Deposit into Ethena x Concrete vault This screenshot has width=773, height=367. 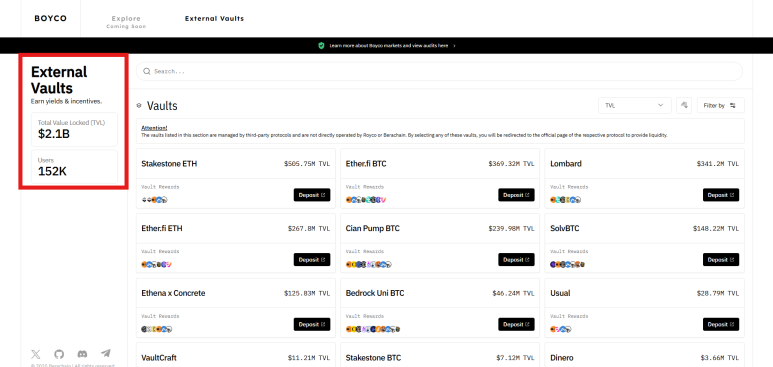(x=312, y=324)
